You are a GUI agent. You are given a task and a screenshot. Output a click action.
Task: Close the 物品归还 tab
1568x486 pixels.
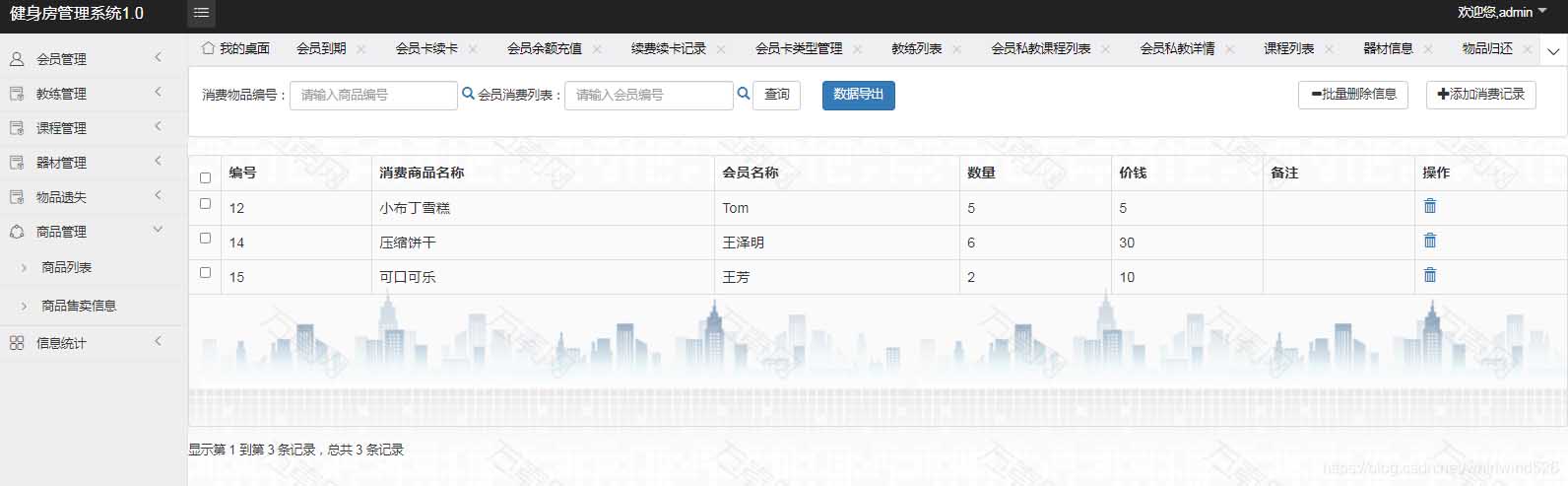coord(1528,48)
